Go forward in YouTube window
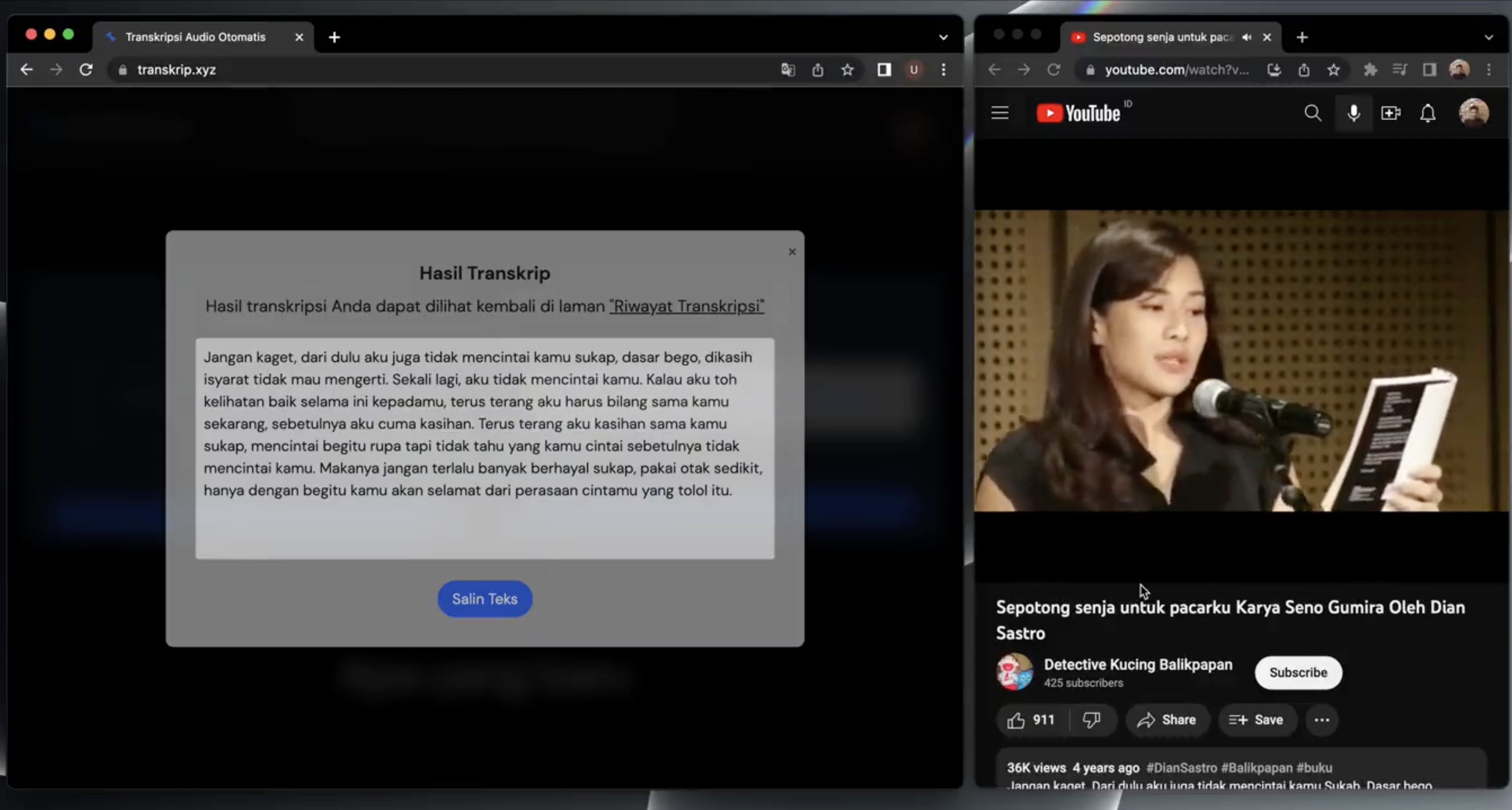Screen dimensions: 1512x810 click(1024, 70)
